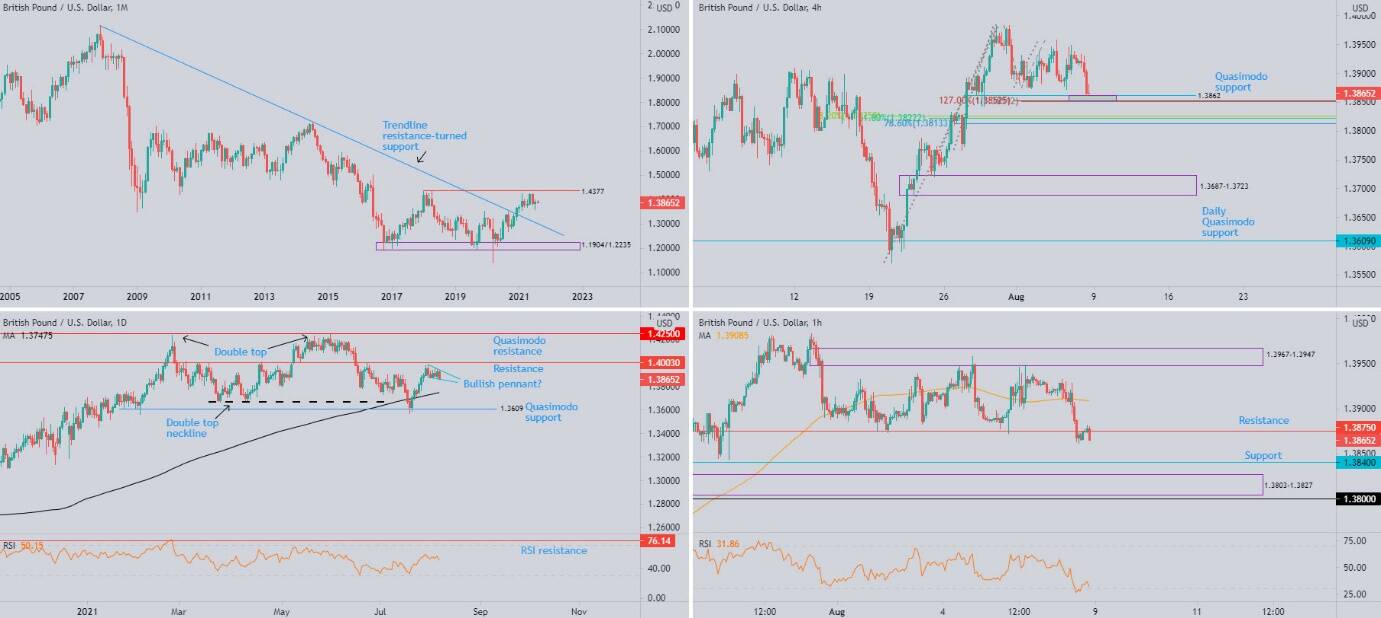Viewport: 1381px width, 618px height.
Task: Select 'Resistance' annotation in the 1h chart
Action: tap(1263, 421)
